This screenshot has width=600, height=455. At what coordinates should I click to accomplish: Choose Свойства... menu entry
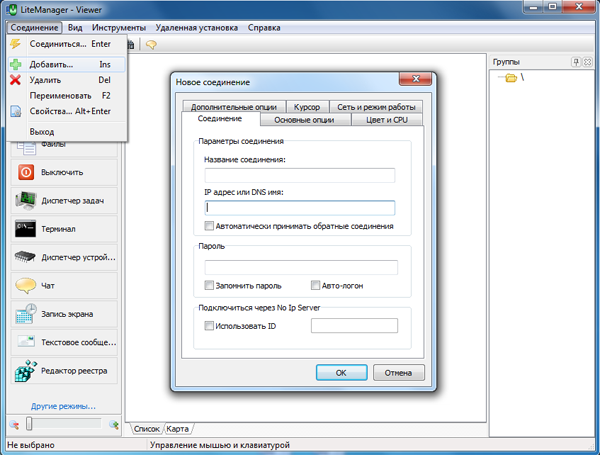click(x=67, y=111)
